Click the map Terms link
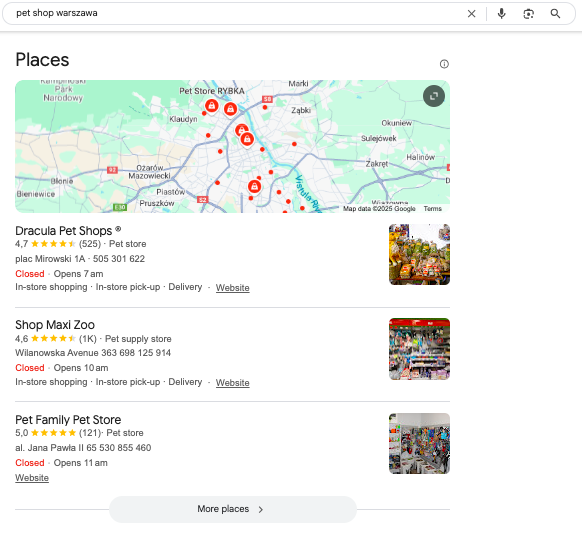Screen dimensions: 582x542 432,209
